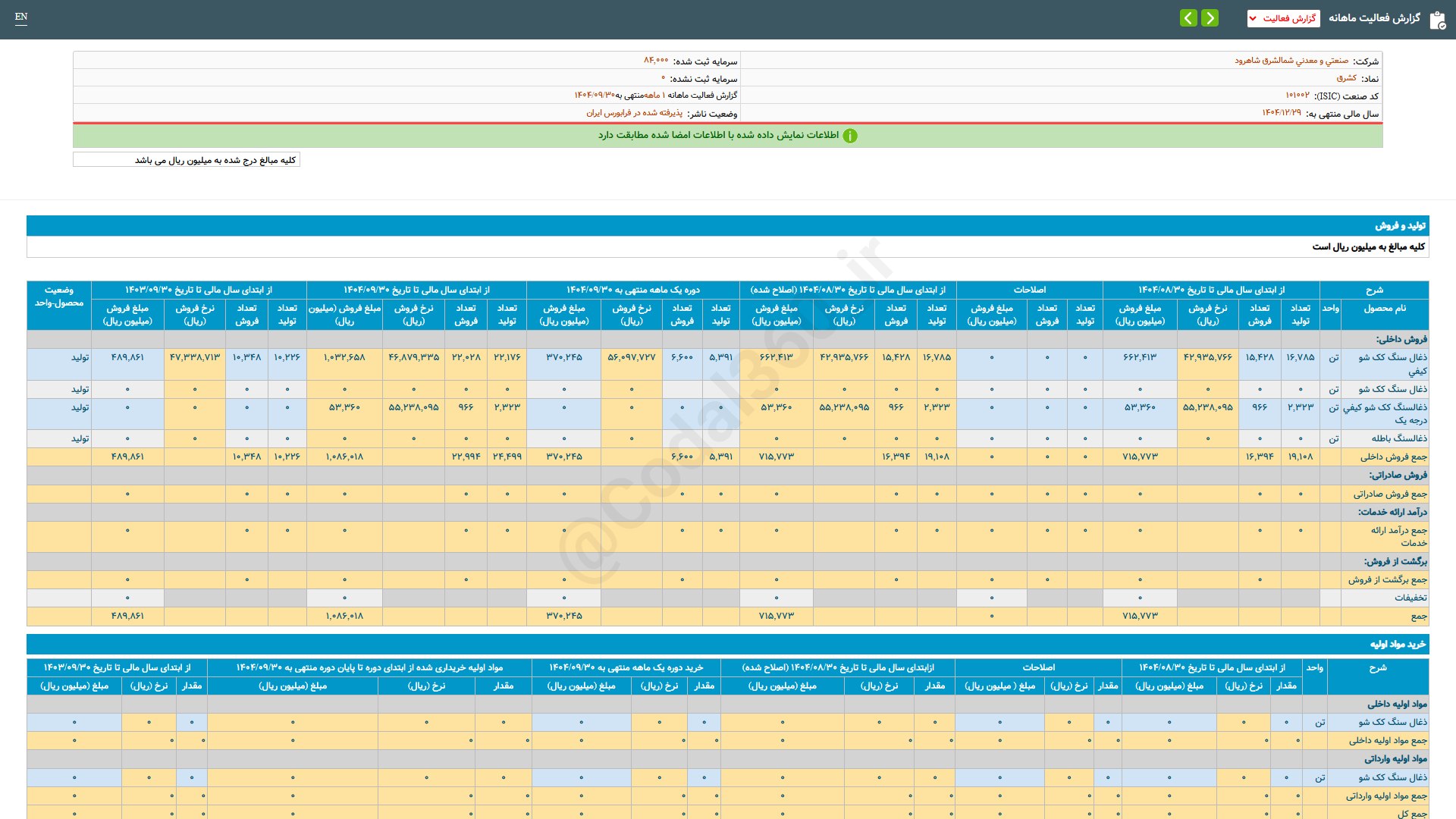This screenshot has height=819, width=1456.
Task: Click publisher status پذیرفته شده در فرابورس ایران
Action: [x=634, y=113]
